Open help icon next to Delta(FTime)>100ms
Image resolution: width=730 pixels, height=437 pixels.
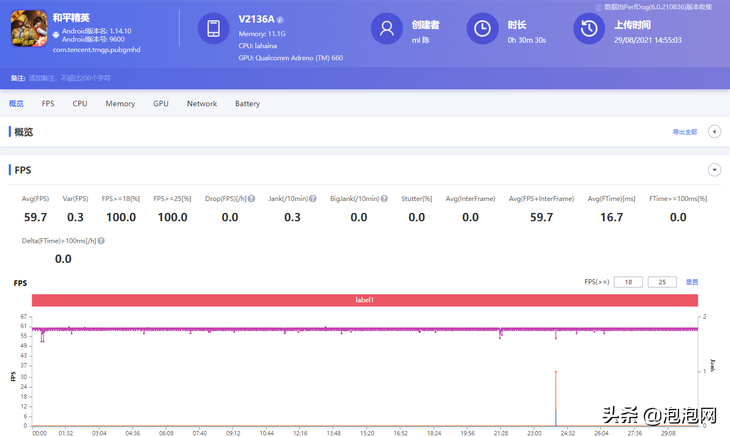101,241
